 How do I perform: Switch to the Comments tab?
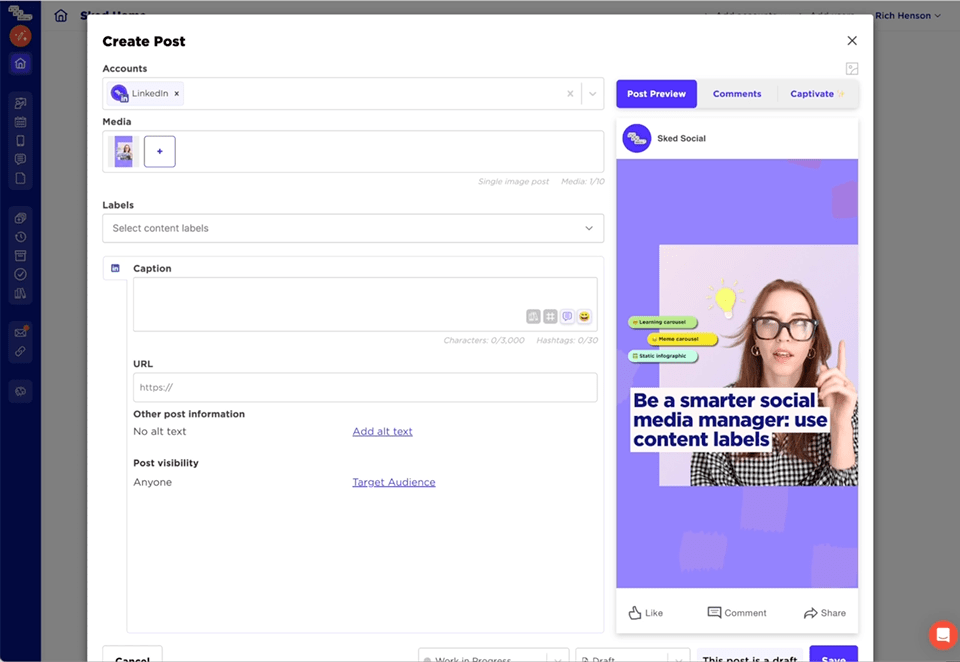tap(737, 94)
